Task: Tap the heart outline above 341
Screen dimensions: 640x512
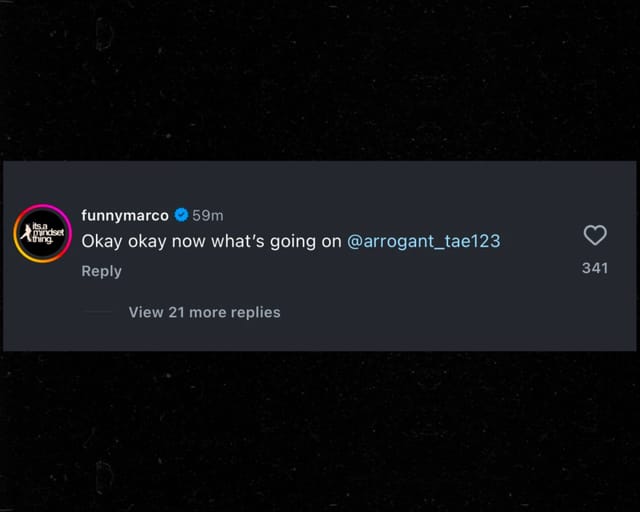Action: pyautogui.click(x=595, y=235)
